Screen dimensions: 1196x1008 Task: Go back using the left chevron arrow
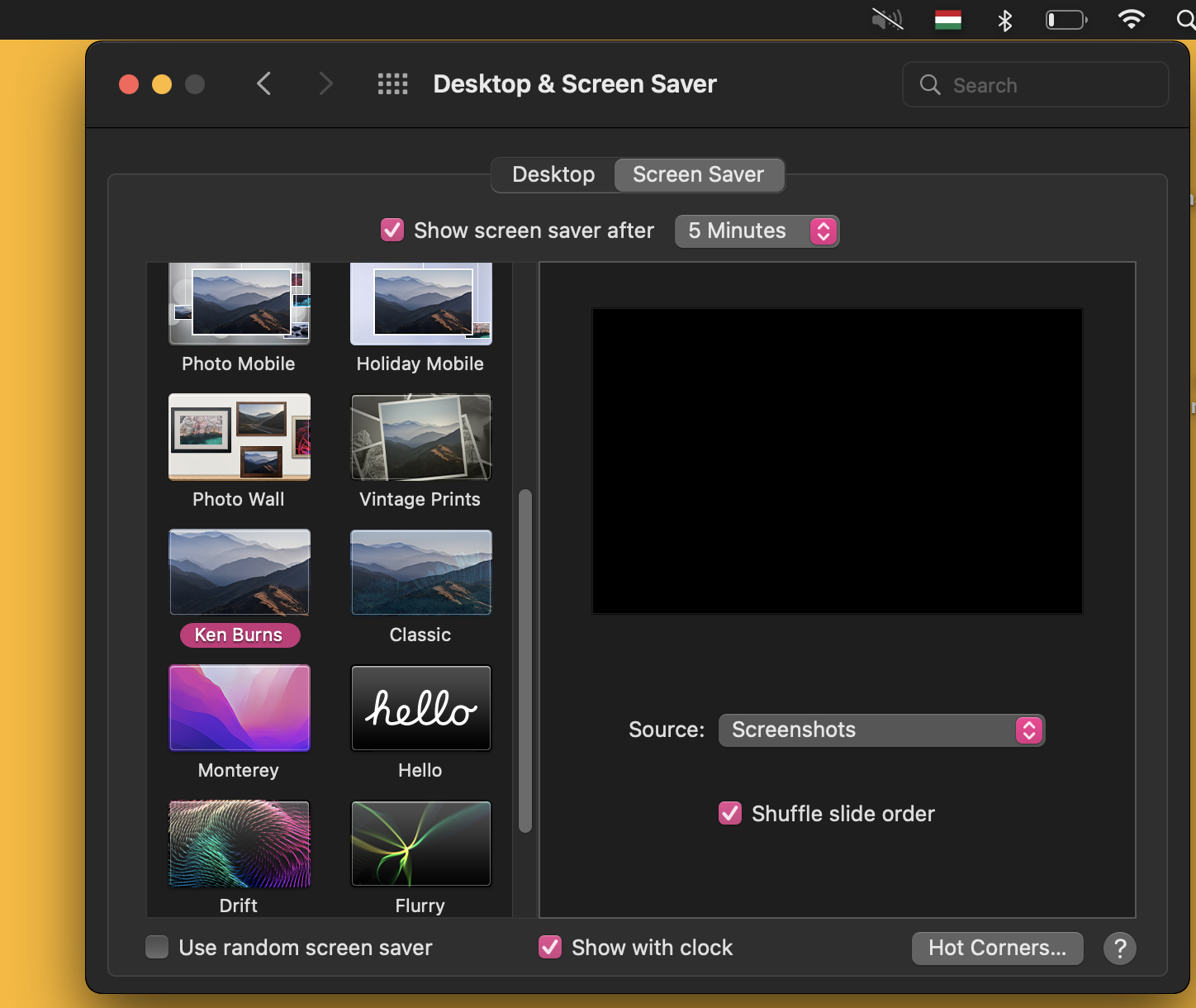[x=263, y=84]
